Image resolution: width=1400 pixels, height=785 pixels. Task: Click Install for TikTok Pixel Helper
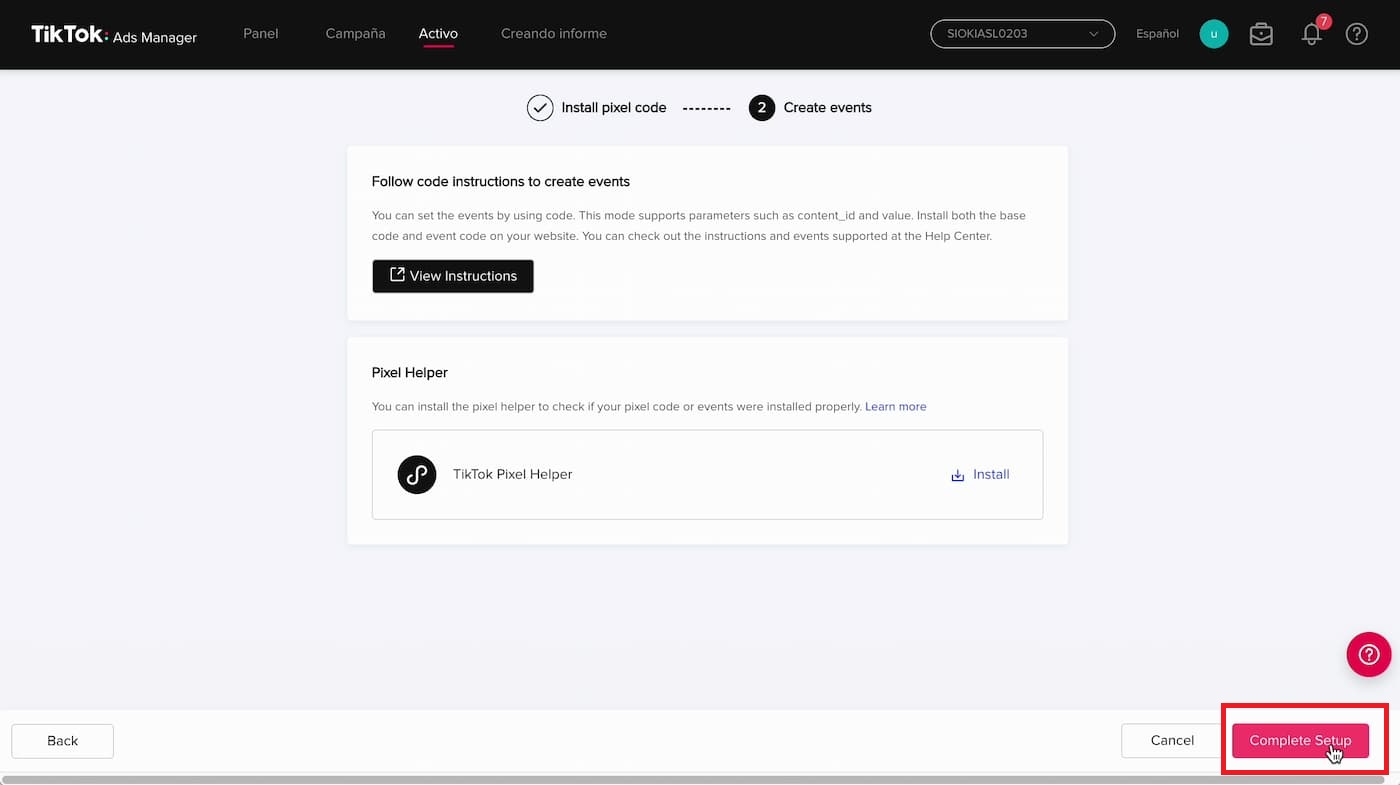click(980, 475)
